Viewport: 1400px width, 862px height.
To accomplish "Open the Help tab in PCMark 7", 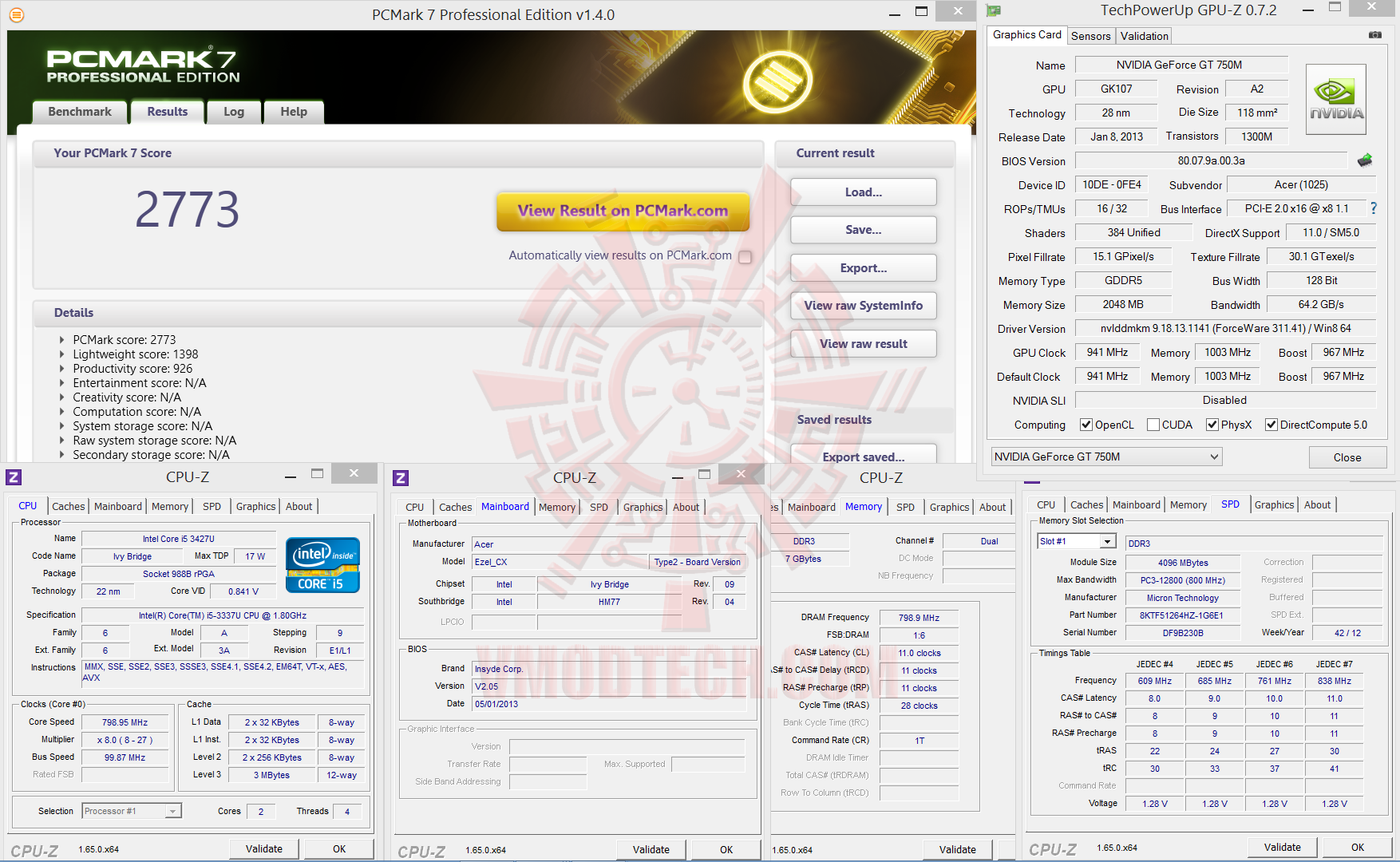I will (294, 112).
